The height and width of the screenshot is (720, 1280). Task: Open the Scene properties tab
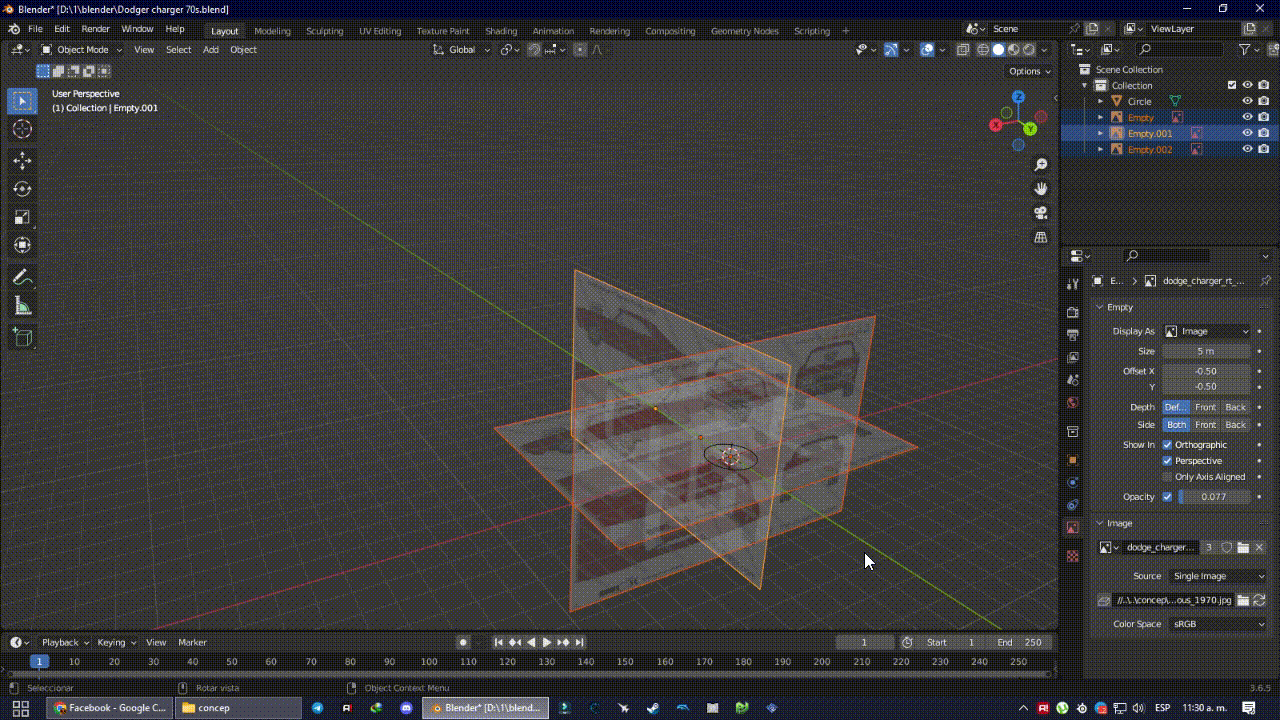click(1073, 380)
